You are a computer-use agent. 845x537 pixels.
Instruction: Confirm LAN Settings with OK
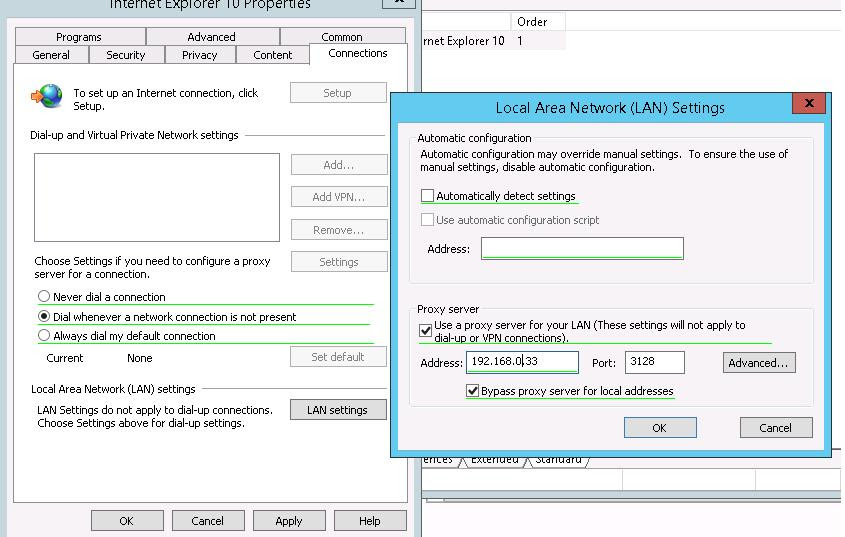(x=660, y=428)
